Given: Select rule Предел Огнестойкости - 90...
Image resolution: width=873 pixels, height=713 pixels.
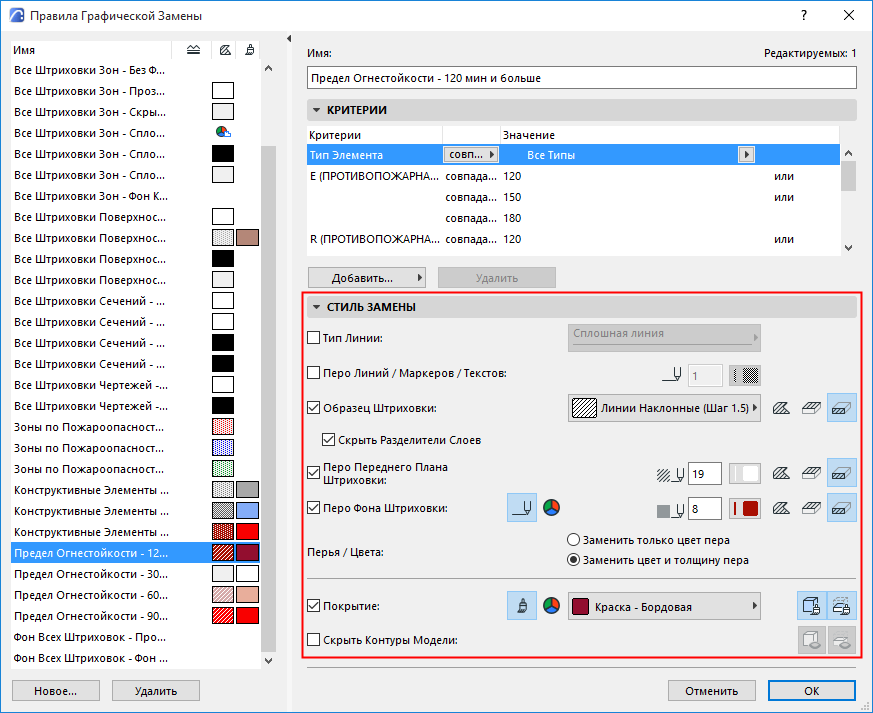Looking at the screenshot, I should coord(135,616).
